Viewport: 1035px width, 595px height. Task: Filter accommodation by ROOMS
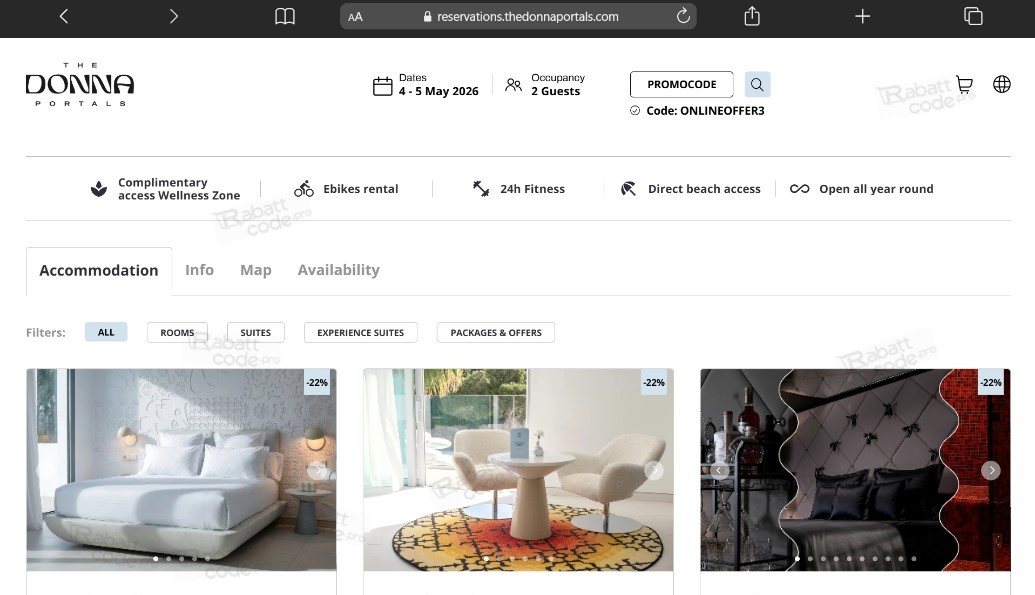pos(177,332)
